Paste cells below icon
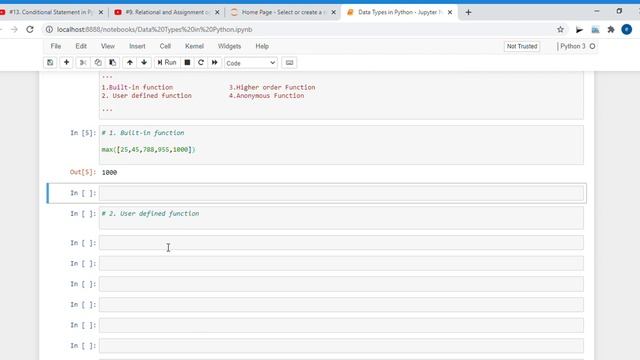This screenshot has height=360, width=640. tap(112, 62)
